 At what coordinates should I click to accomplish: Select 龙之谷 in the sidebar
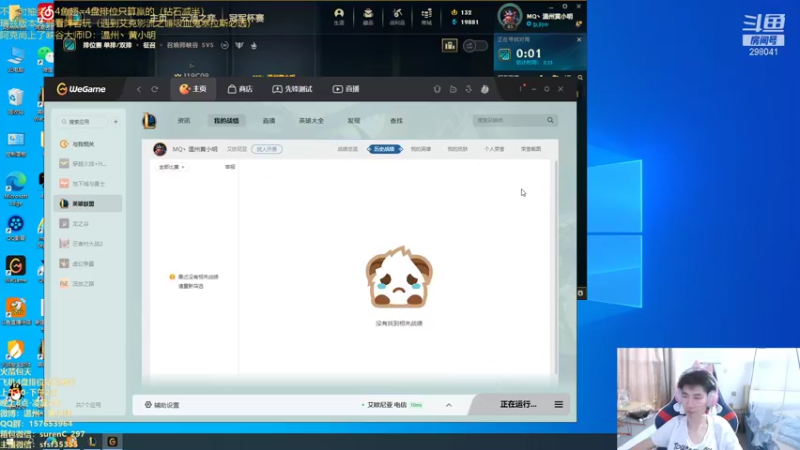(x=88, y=223)
